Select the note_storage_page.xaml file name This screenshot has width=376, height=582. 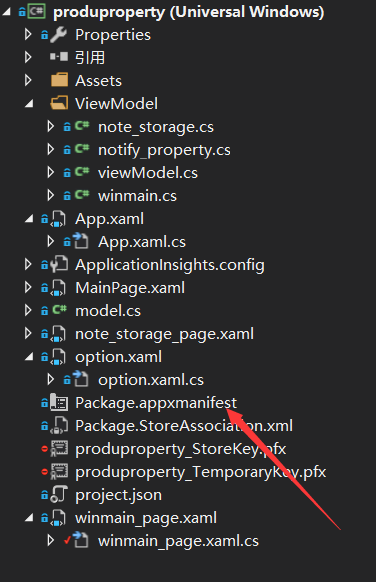164,334
